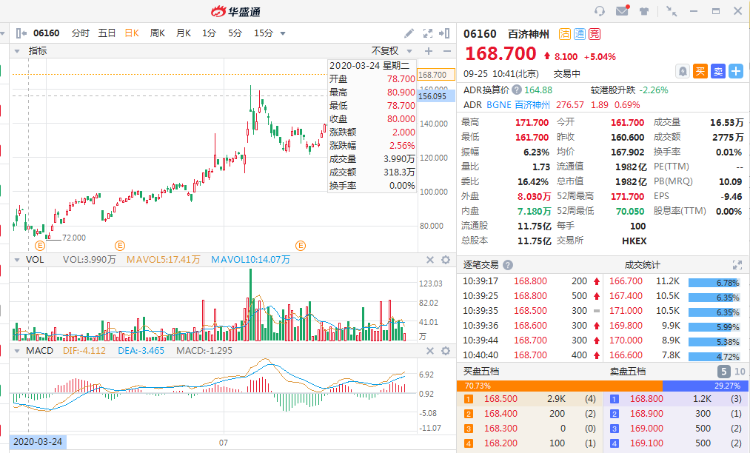Switch to 15分 minute chart
The width and height of the screenshot is (750, 453).
263,33
